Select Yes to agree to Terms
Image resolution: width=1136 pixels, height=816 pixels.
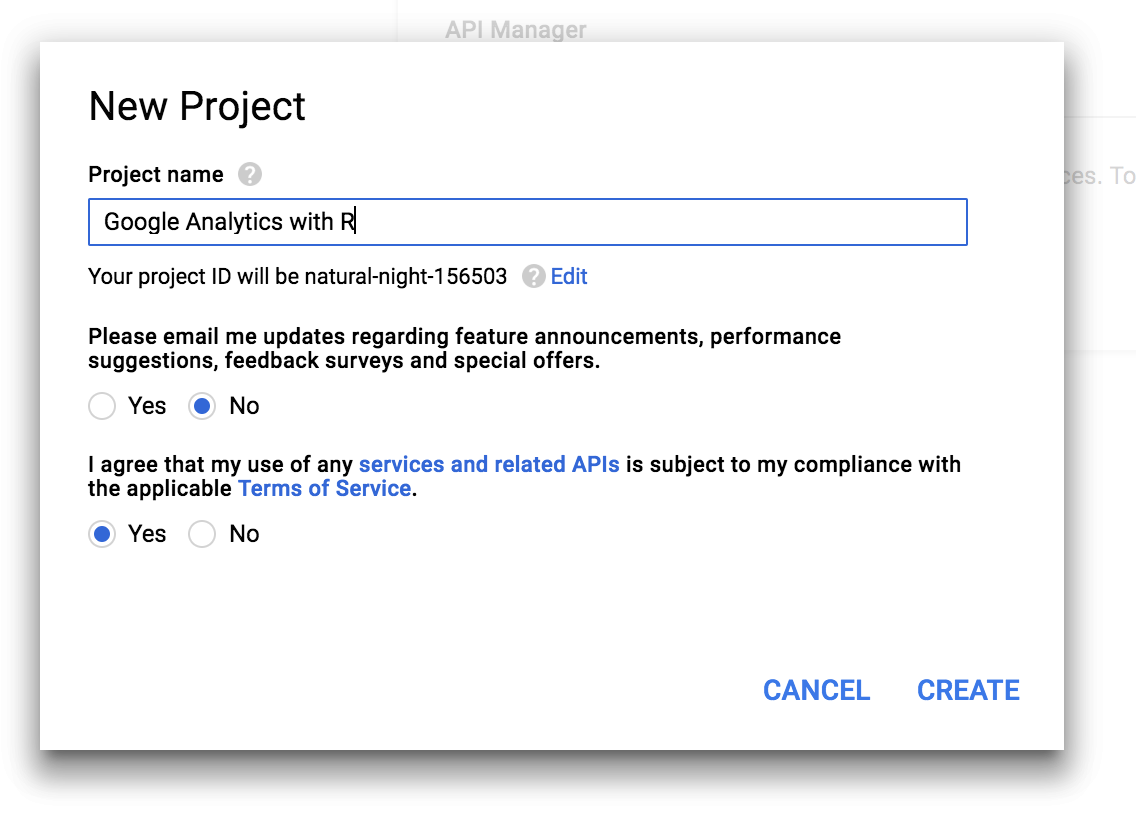point(102,534)
